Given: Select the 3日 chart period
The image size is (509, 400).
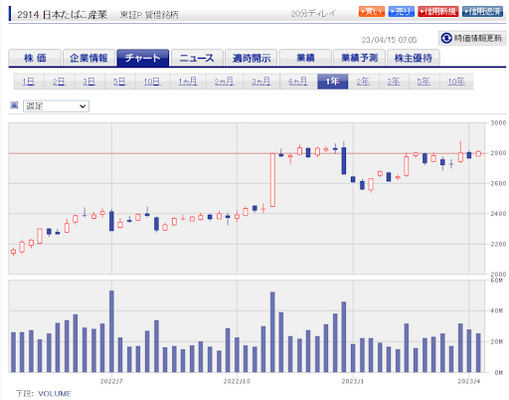Looking at the screenshot, I should click(89, 82).
